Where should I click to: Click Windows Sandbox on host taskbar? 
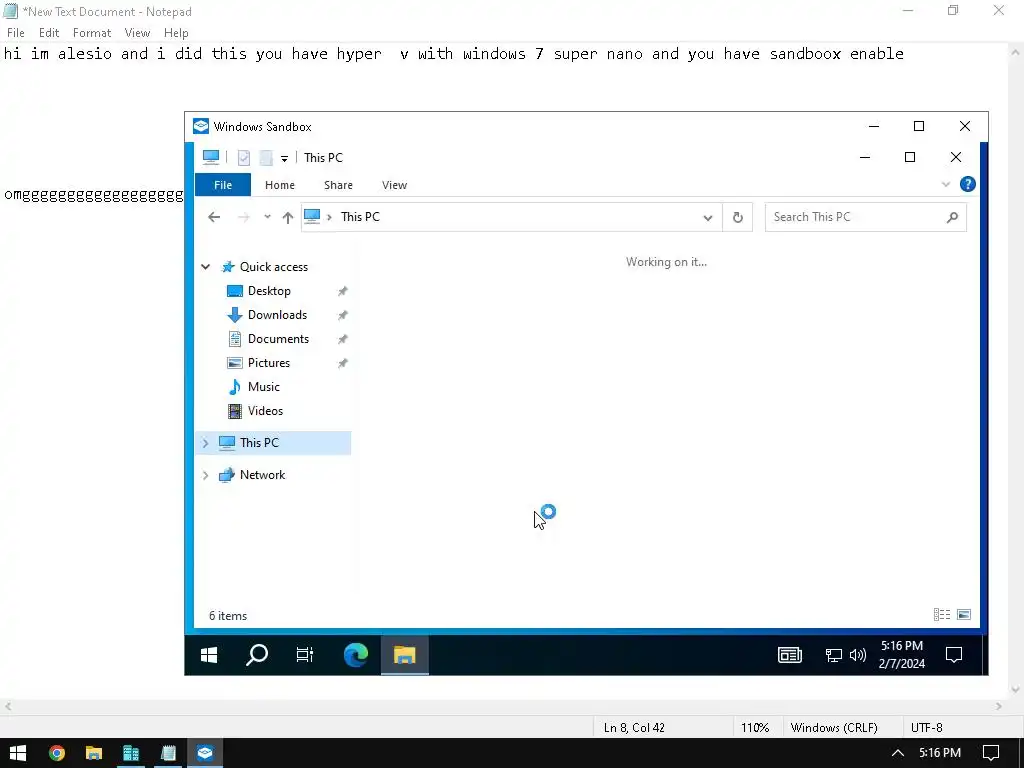pos(205,753)
